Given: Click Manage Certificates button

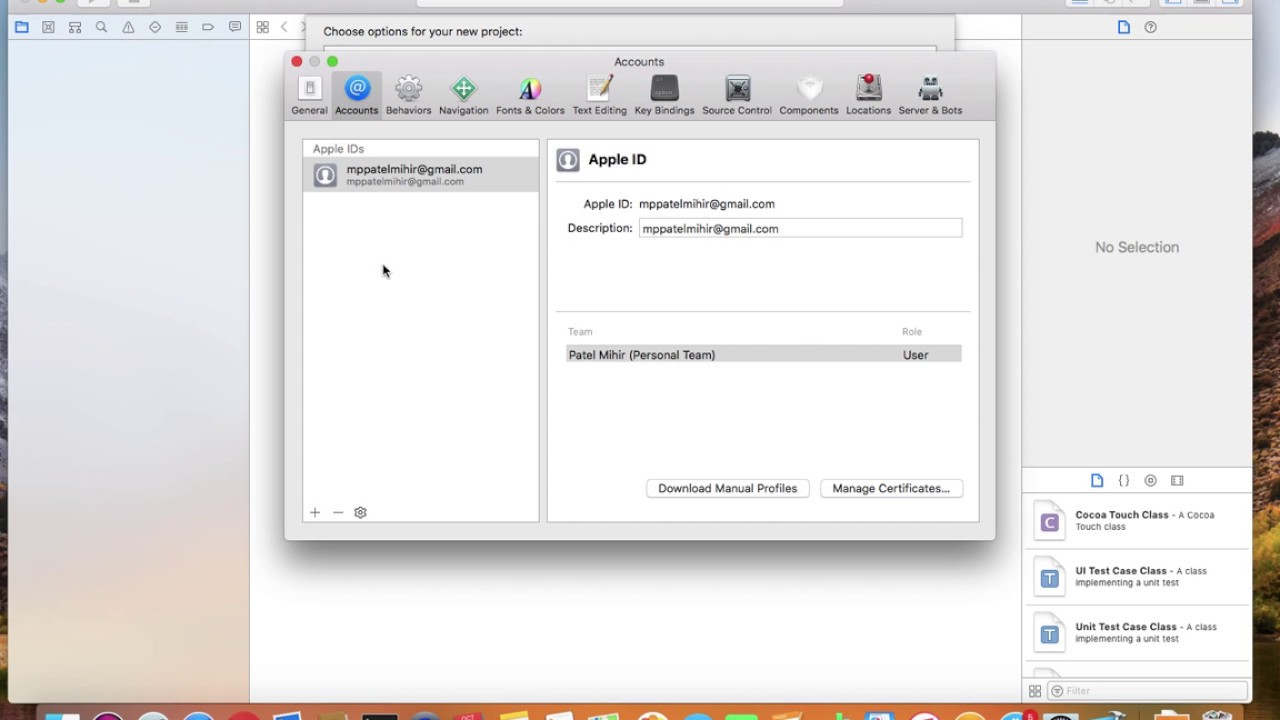Looking at the screenshot, I should tap(891, 488).
